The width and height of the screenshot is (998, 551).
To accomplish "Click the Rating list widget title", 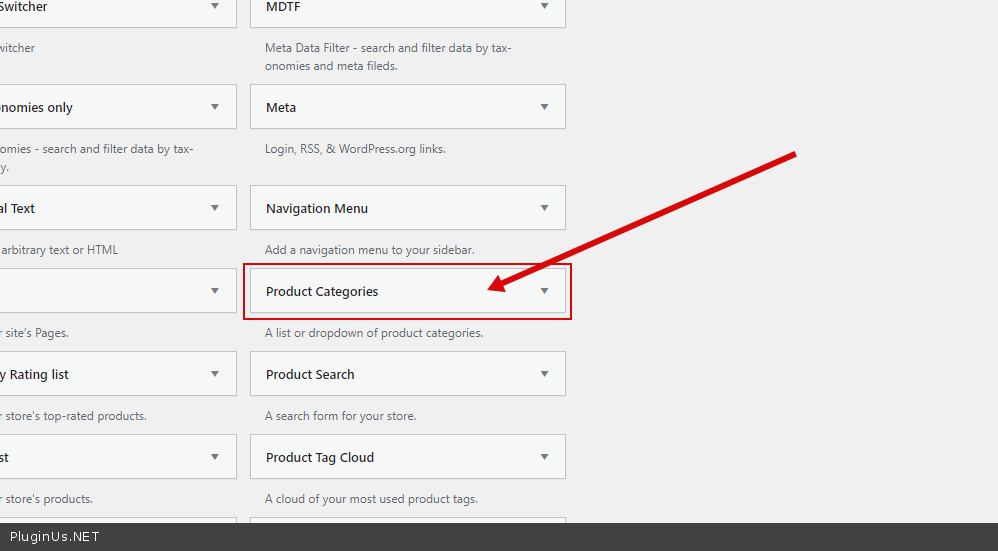I will pos(35,375).
